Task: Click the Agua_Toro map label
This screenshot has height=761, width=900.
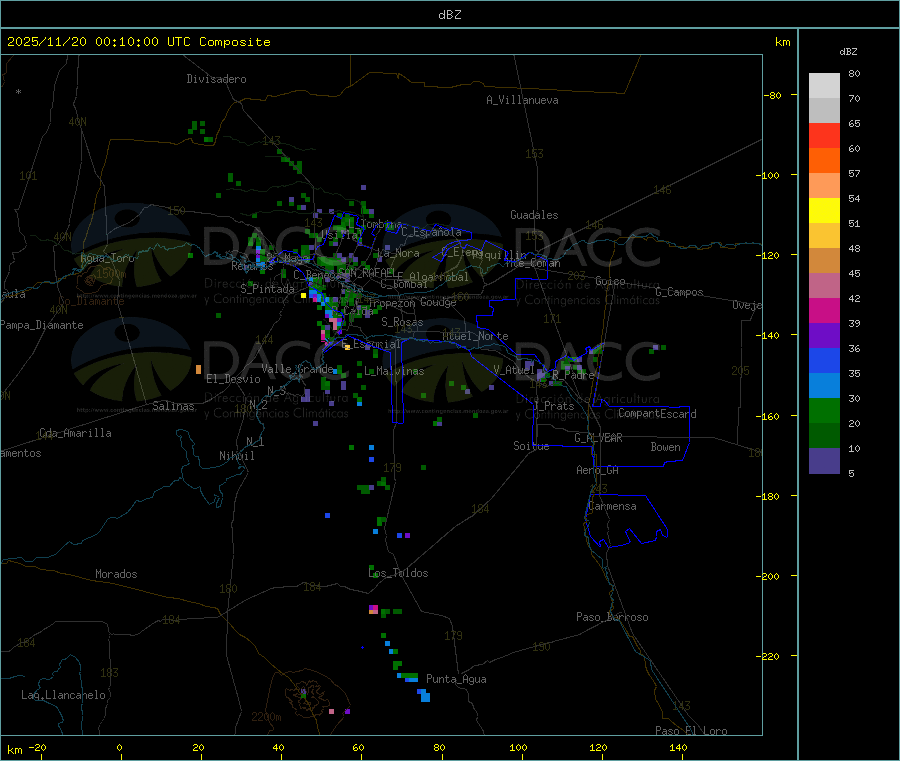Action: point(107,258)
